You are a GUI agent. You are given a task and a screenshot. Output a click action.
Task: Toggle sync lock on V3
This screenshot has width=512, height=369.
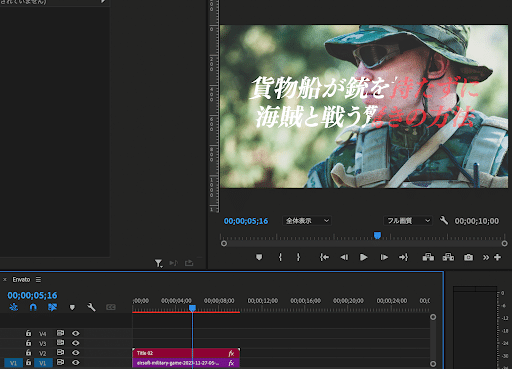point(60,343)
